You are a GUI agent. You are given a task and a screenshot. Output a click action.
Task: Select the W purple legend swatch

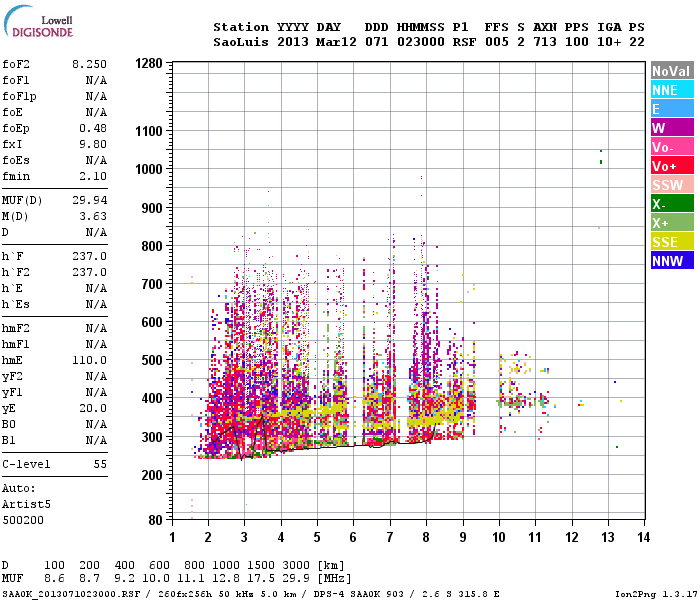[672, 128]
